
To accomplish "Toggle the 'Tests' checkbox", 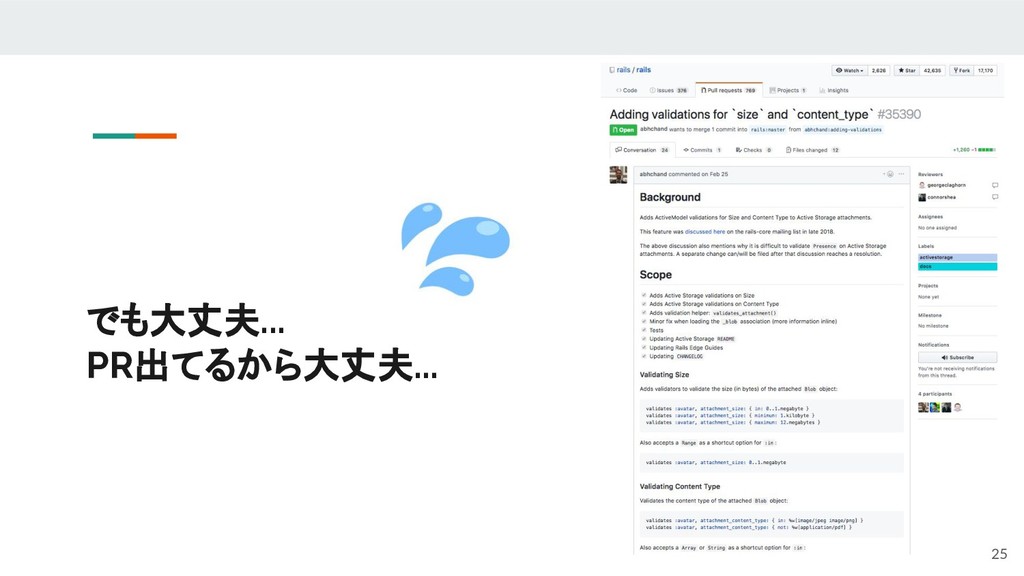I will (x=644, y=330).
